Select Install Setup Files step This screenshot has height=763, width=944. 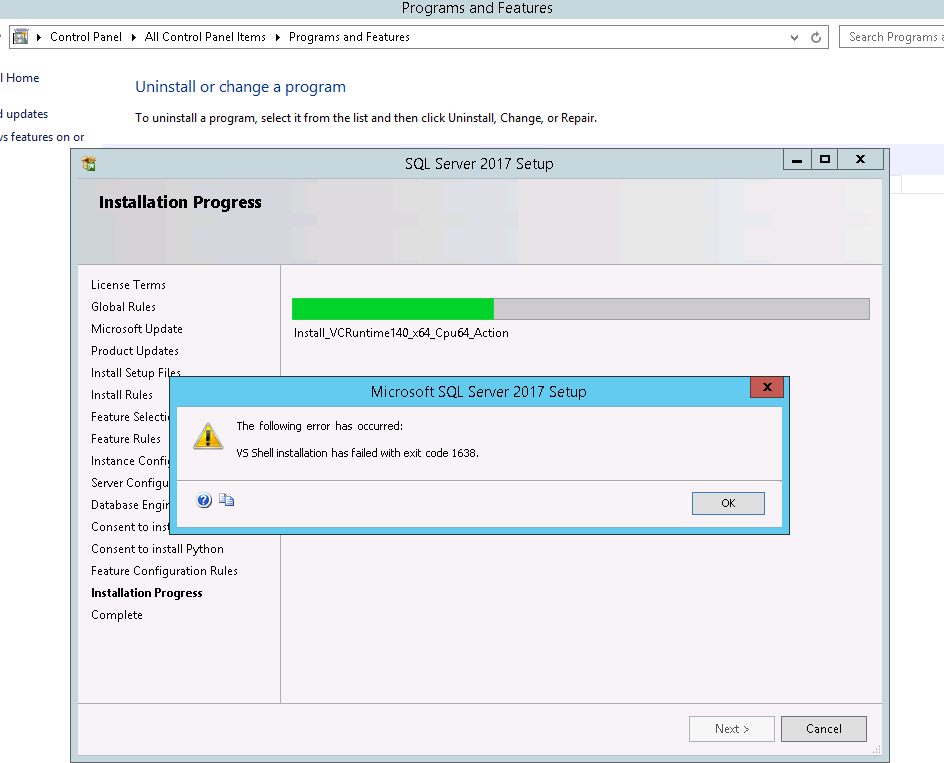pyautogui.click(x=135, y=373)
